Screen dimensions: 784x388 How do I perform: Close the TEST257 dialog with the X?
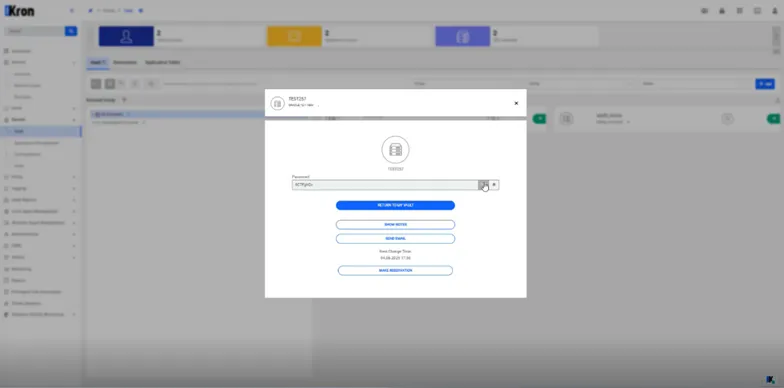coord(516,103)
